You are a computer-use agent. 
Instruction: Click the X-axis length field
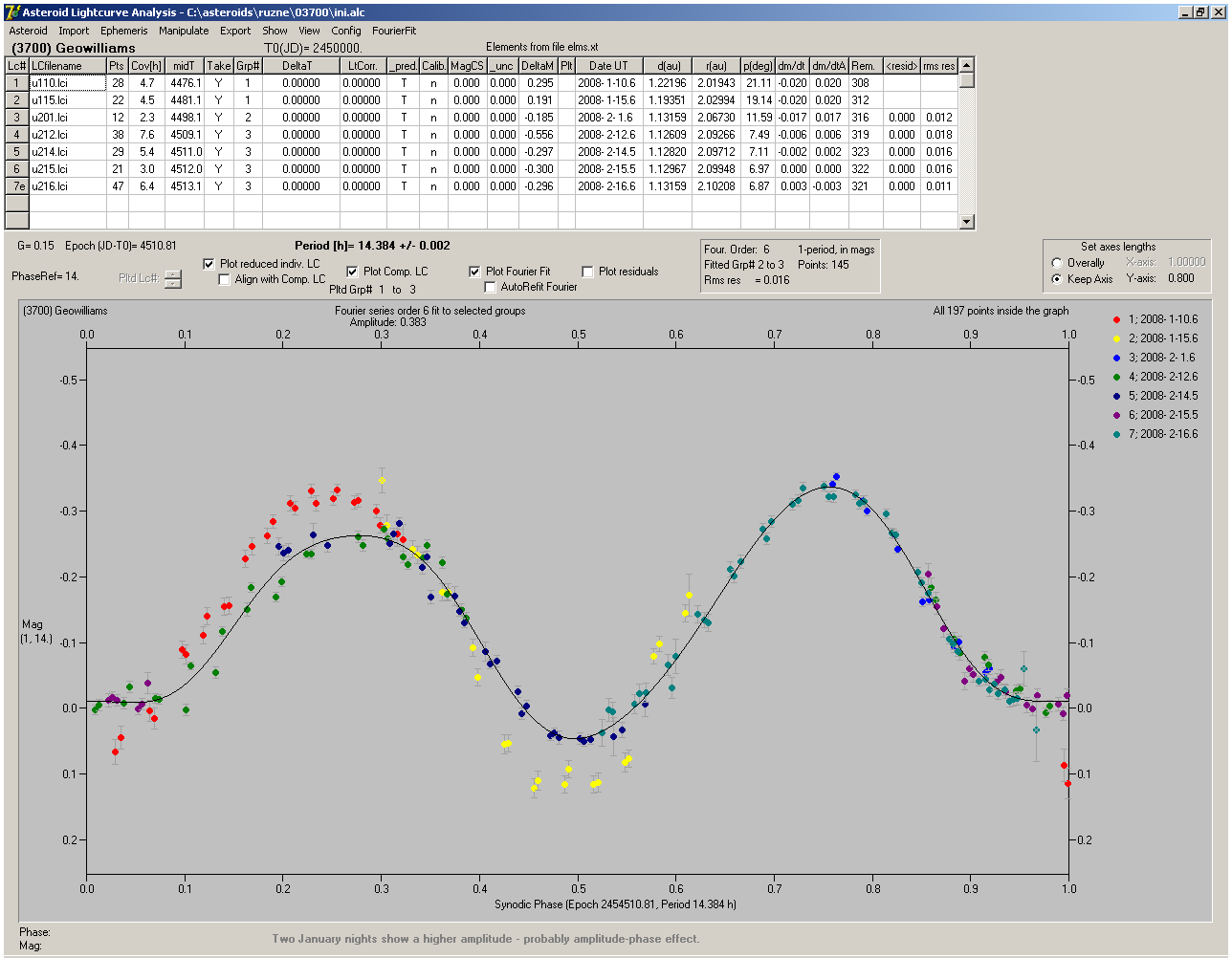(x=1186, y=262)
